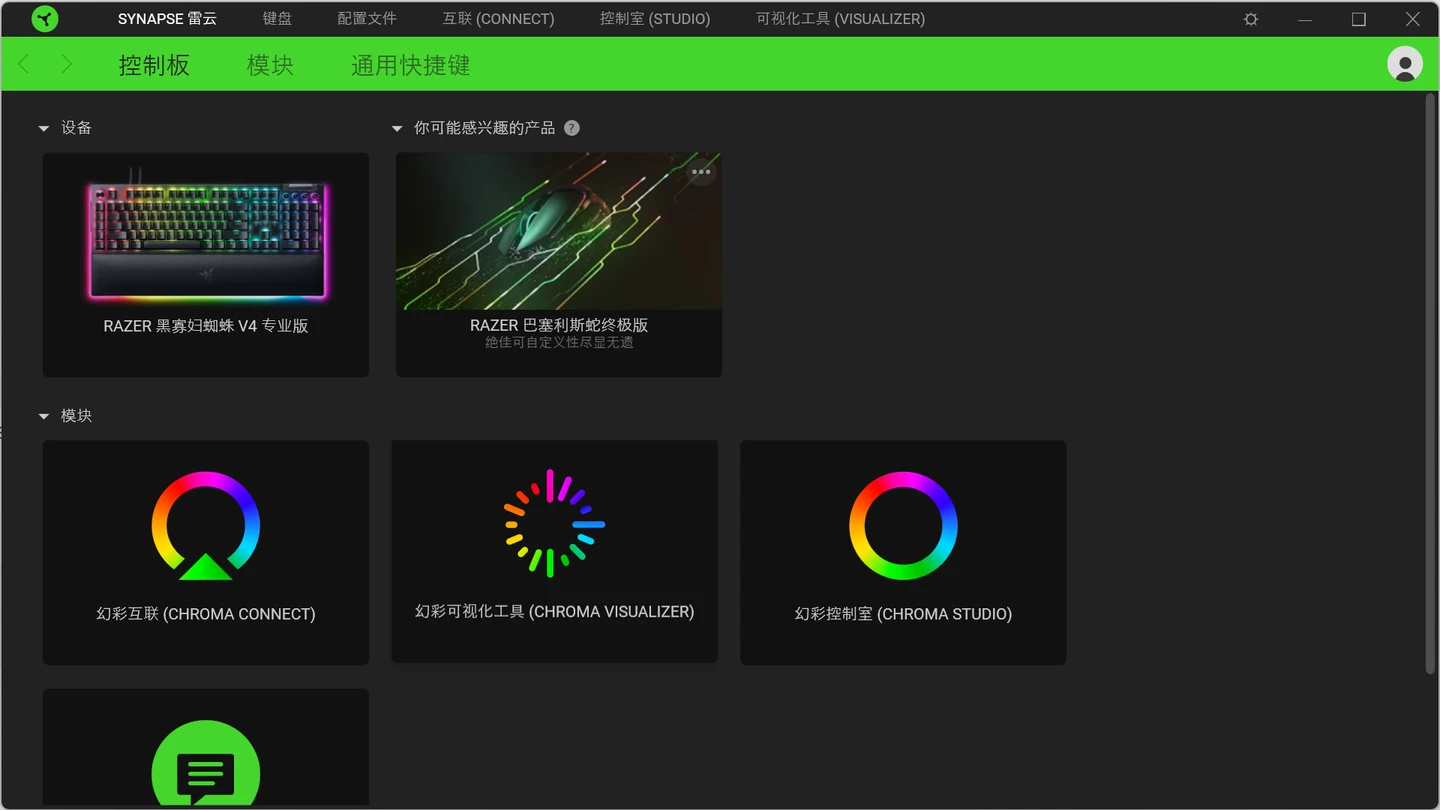Open the three-dot menu on product card
The image size is (1440, 810).
coord(701,171)
